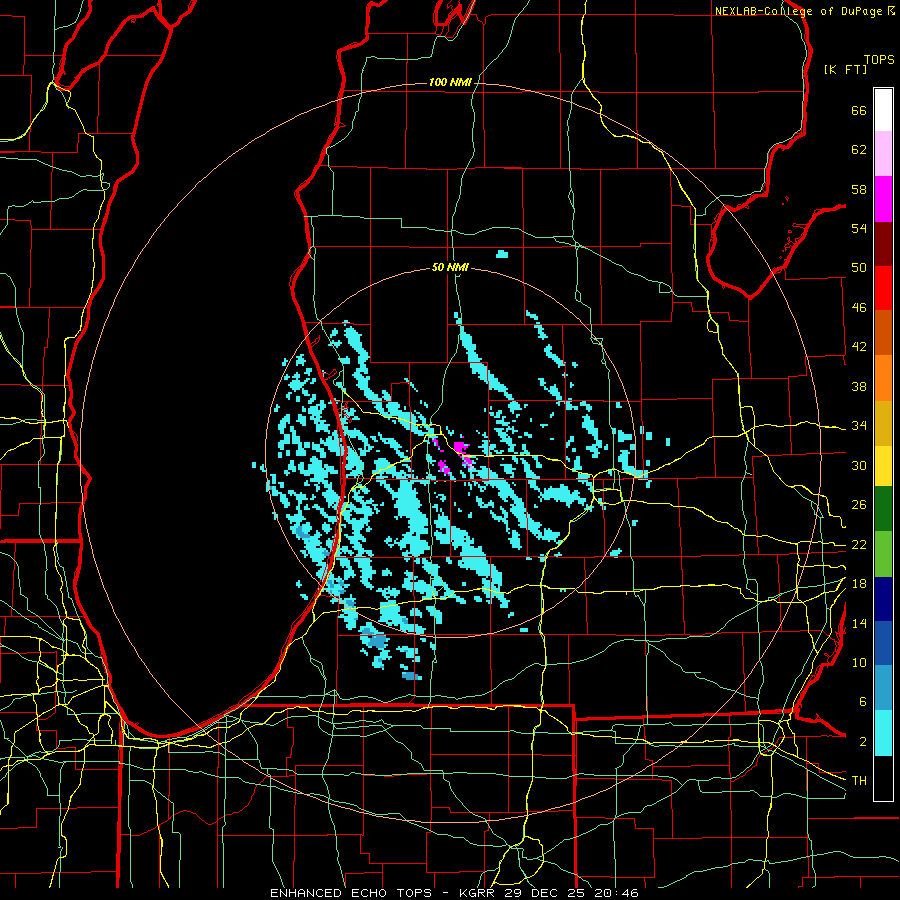This screenshot has width=900, height=900.
Task: Pick the bright red legend swatch
Action: pos(883,288)
